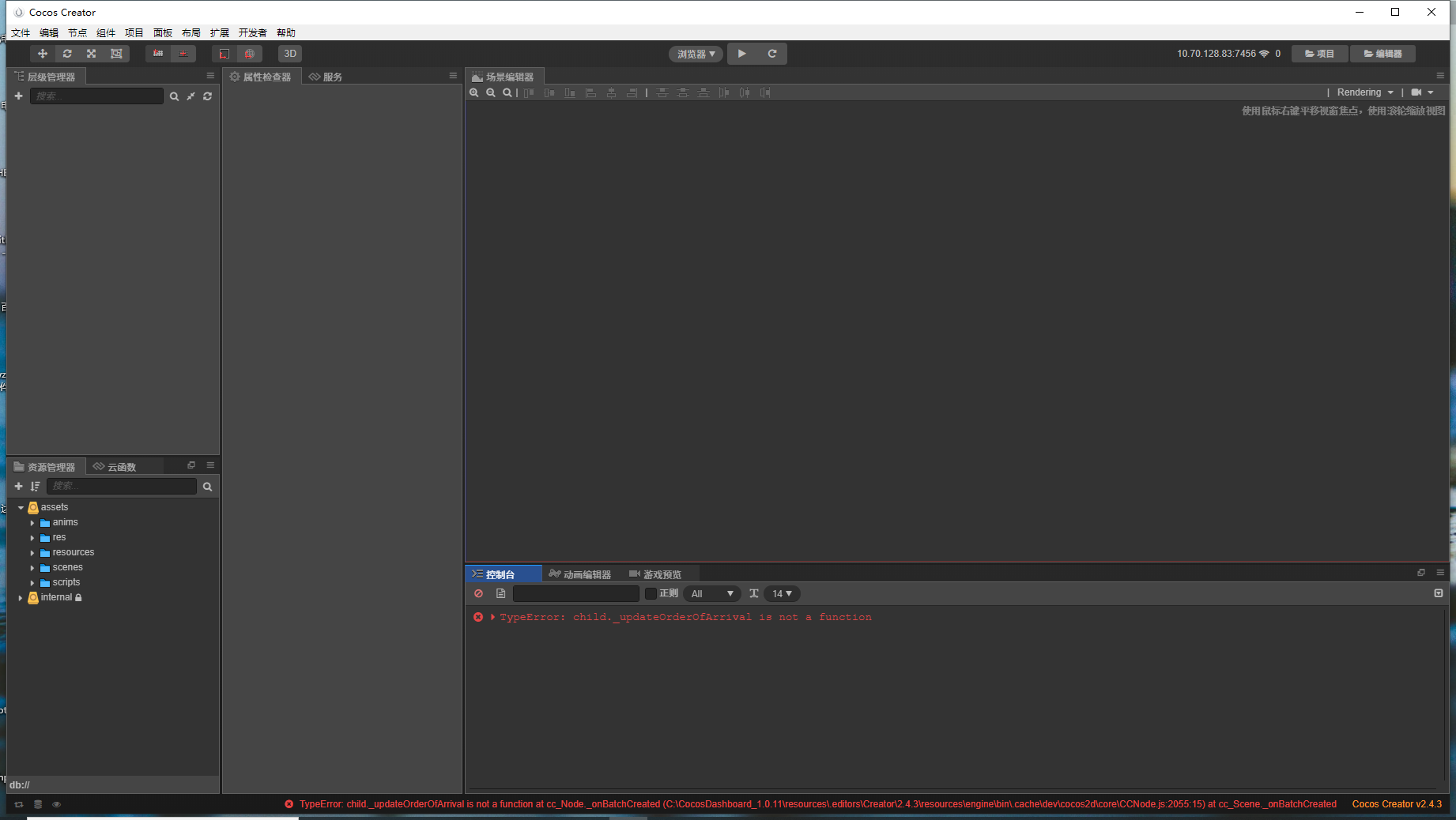This screenshot has width=1456, height=820.
Task: Reset the scene editor zoom
Action: [507, 92]
